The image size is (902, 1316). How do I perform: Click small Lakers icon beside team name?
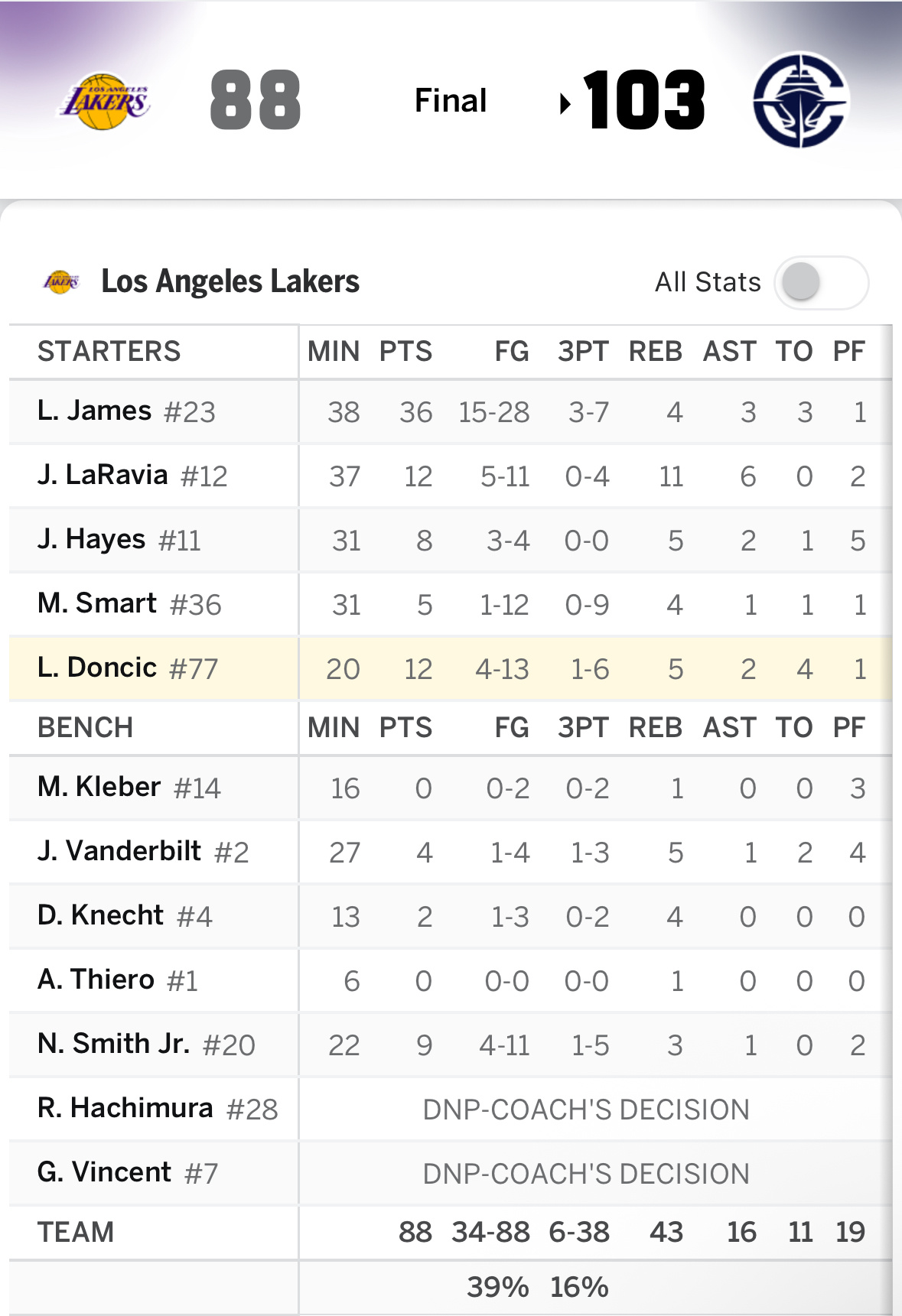tap(61, 282)
